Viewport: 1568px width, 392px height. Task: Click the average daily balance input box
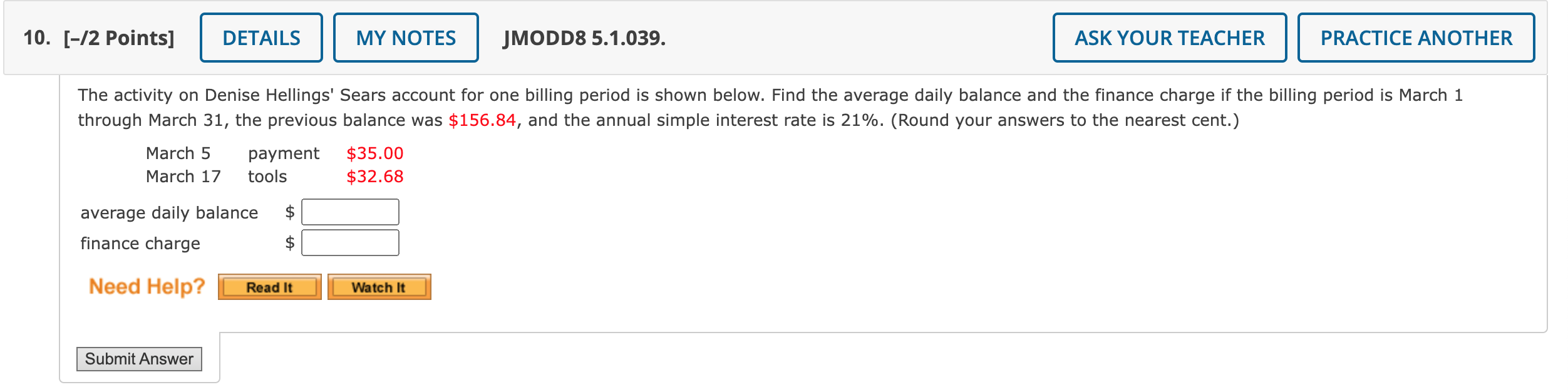coord(349,212)
